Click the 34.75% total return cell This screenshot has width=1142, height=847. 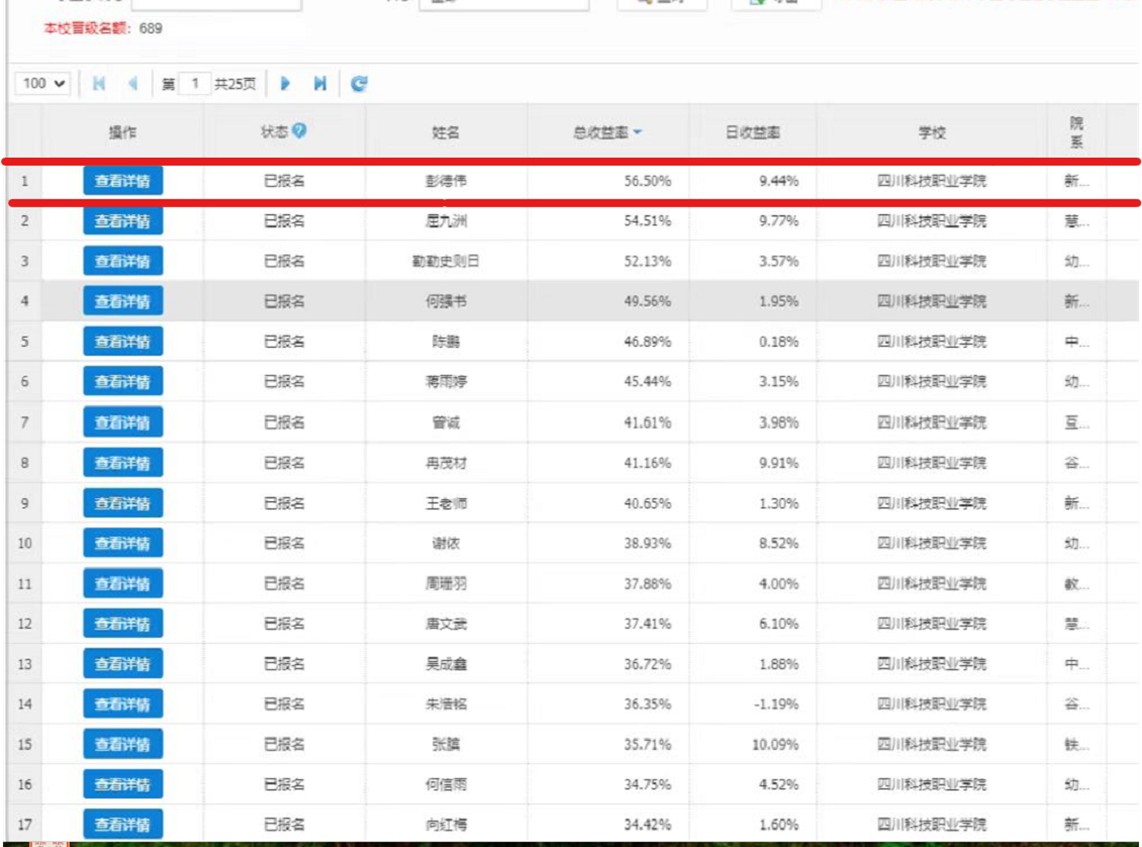click(x=647, y=784)
